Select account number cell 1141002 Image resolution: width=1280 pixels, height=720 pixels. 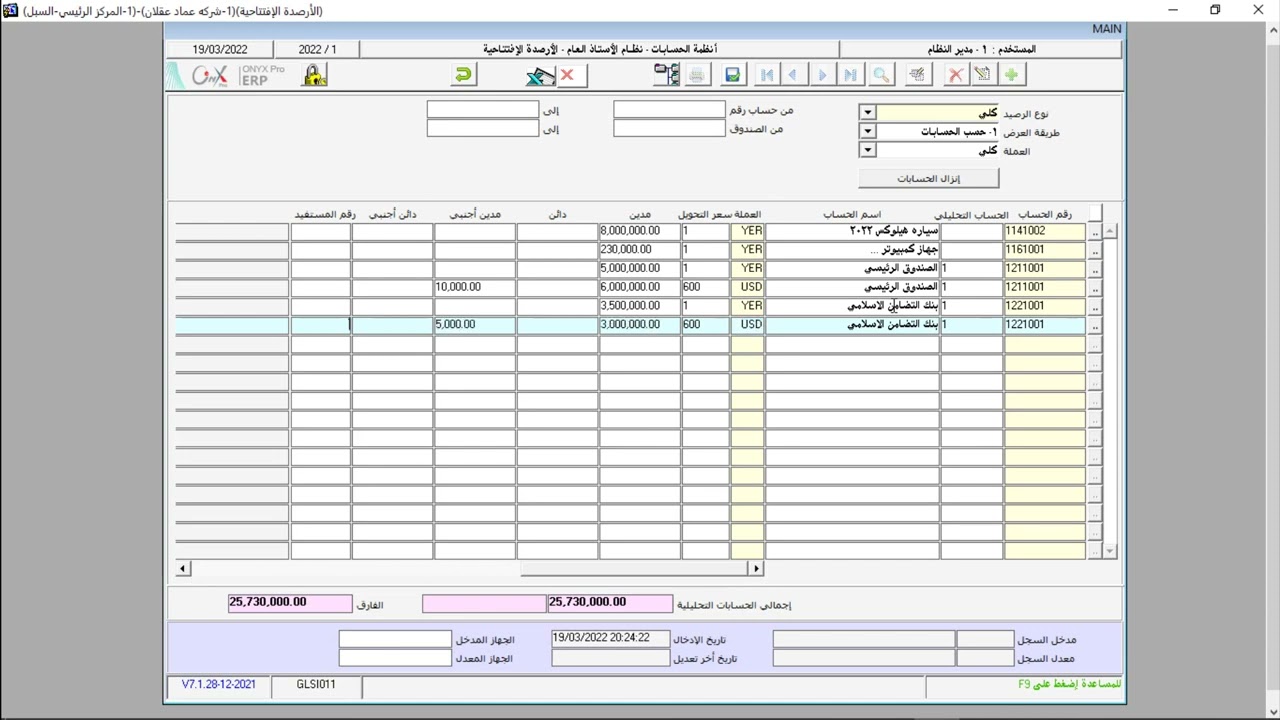point(1044,231)
